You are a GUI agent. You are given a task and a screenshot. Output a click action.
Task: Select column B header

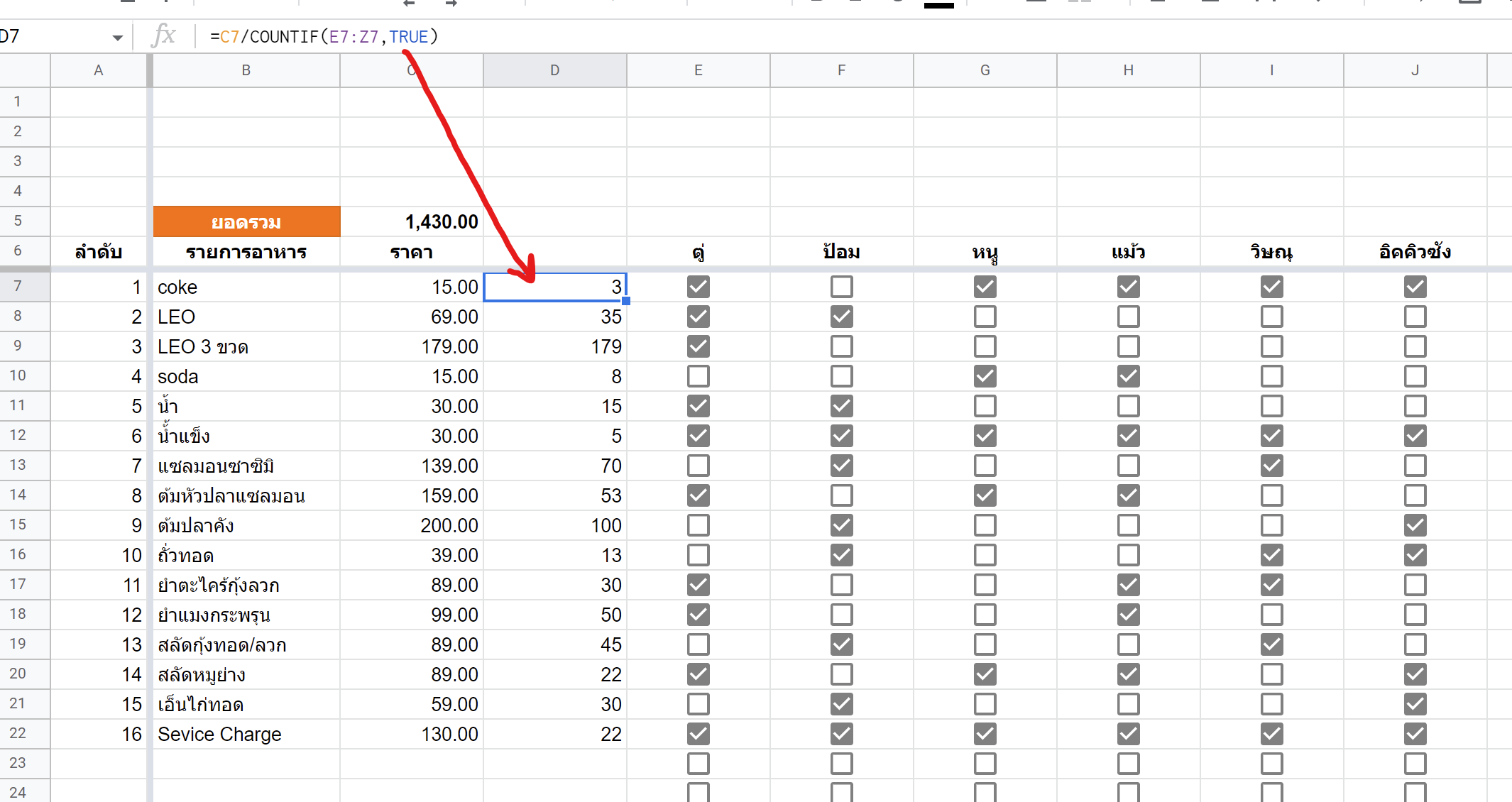pos(246,70)
